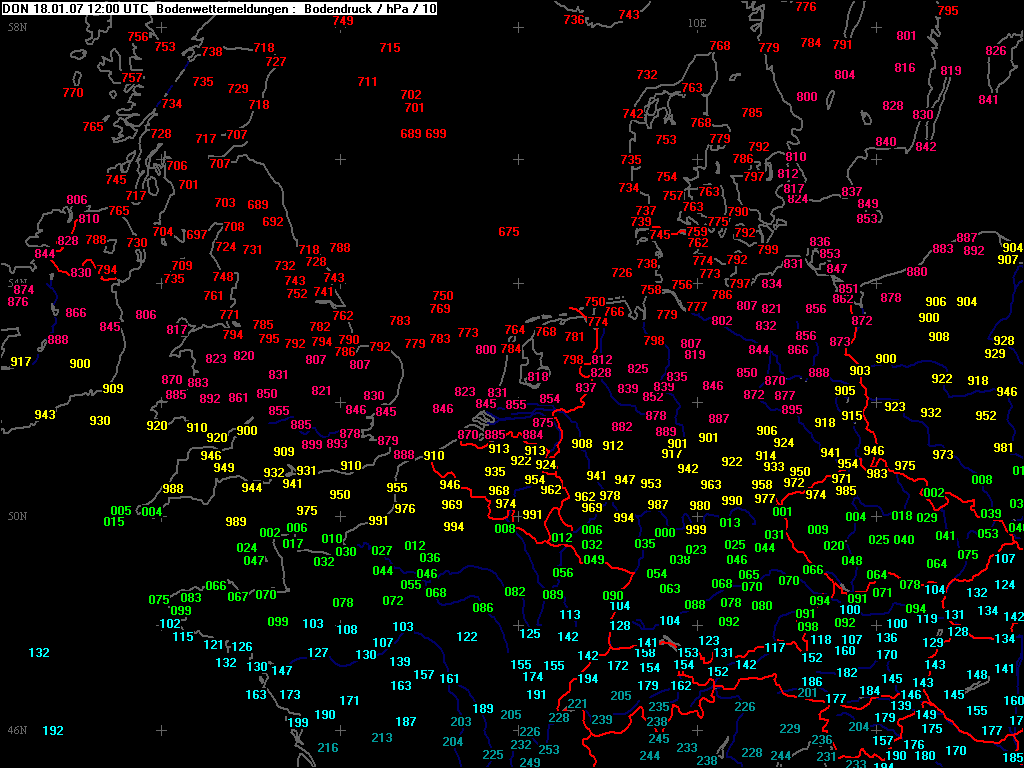Select the pink 841 reading near the right edge
Viewport: 1024px width, 768px height.
(x=989, y=99)
